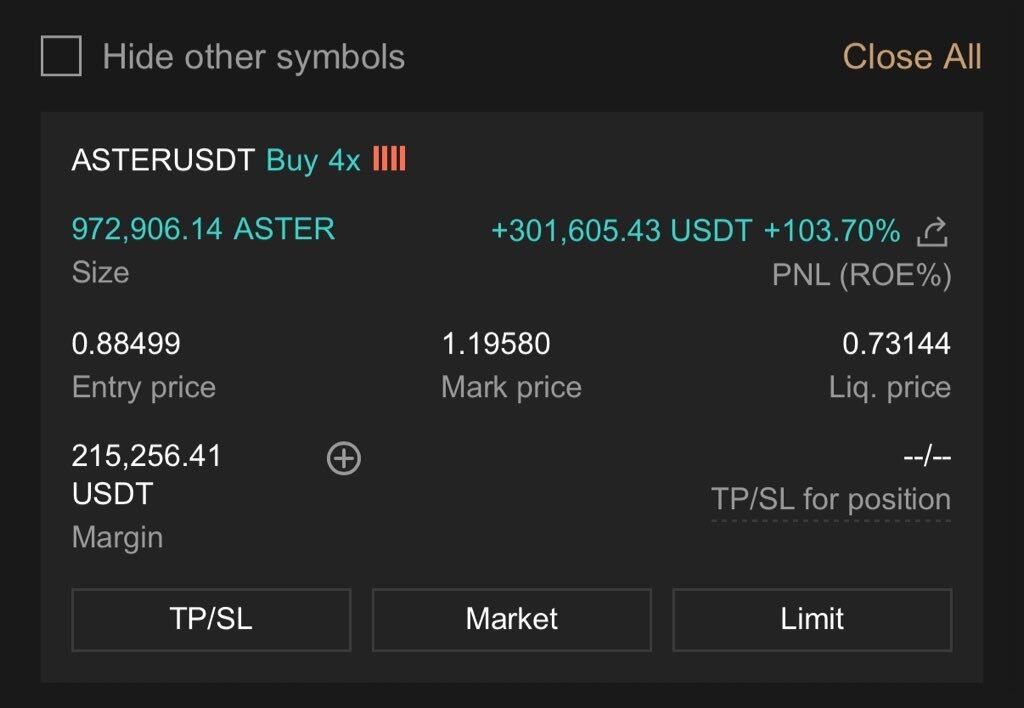
Task: Click the Buy 4x leverage label
Action: pyautogui.click(x=313, y=161)
